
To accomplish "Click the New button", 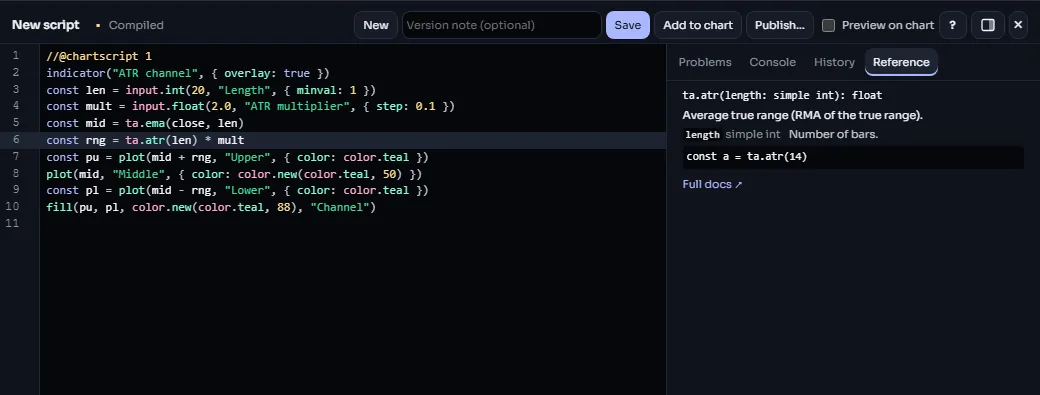I will tap(376, 25).
